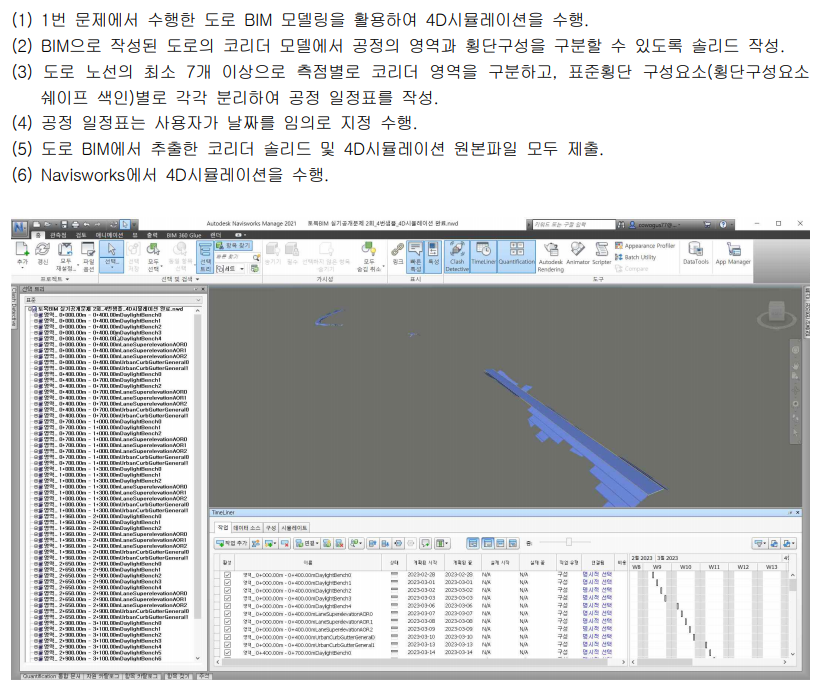Open the 데이터 소스 tab in TimeLiner

(x=247, y=528)
